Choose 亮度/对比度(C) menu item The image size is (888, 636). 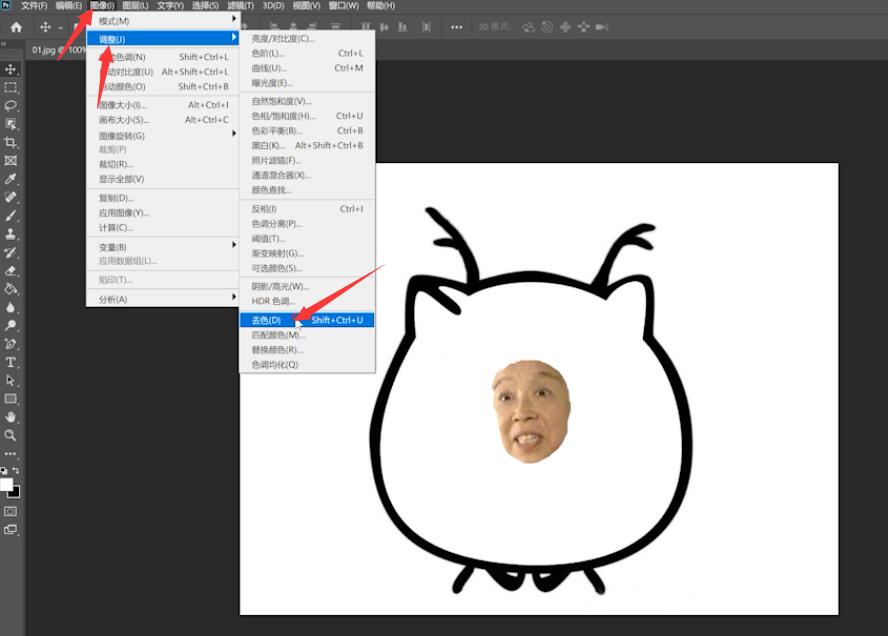coord(307,39)
